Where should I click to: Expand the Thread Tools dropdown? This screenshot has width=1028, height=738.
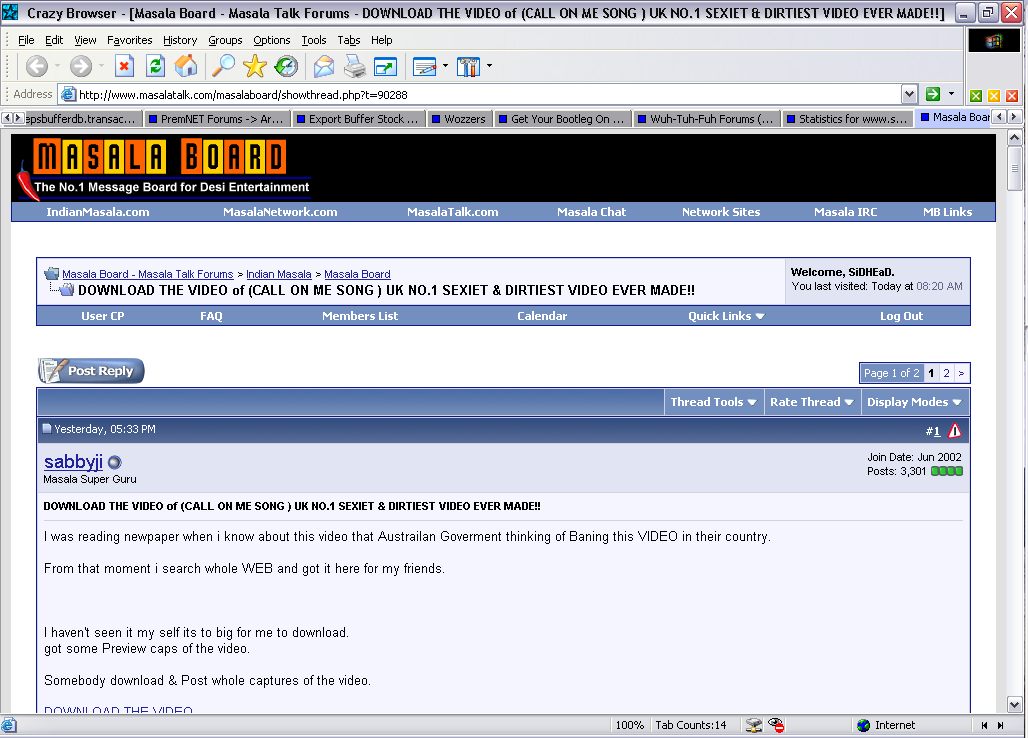[713, 402]
